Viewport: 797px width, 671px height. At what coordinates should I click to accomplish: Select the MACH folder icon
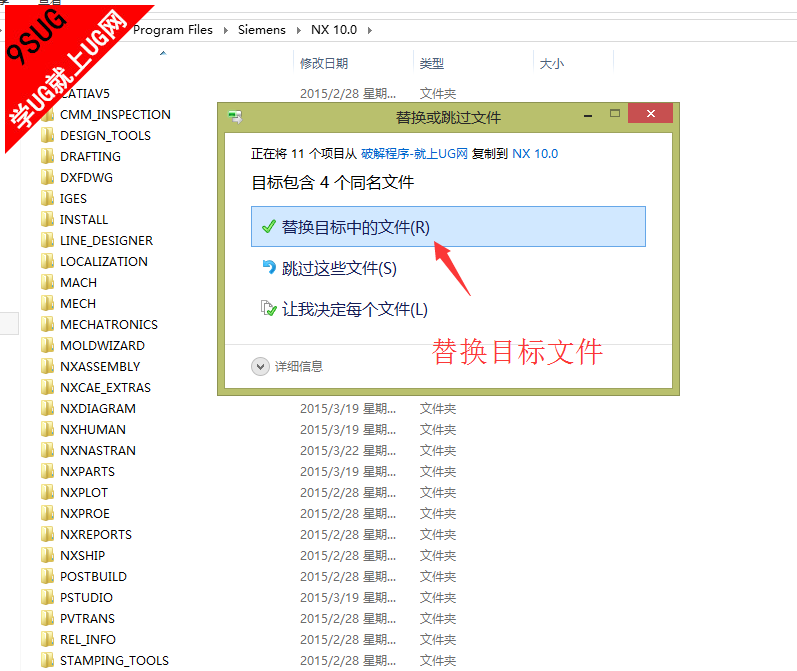point(48,282)
